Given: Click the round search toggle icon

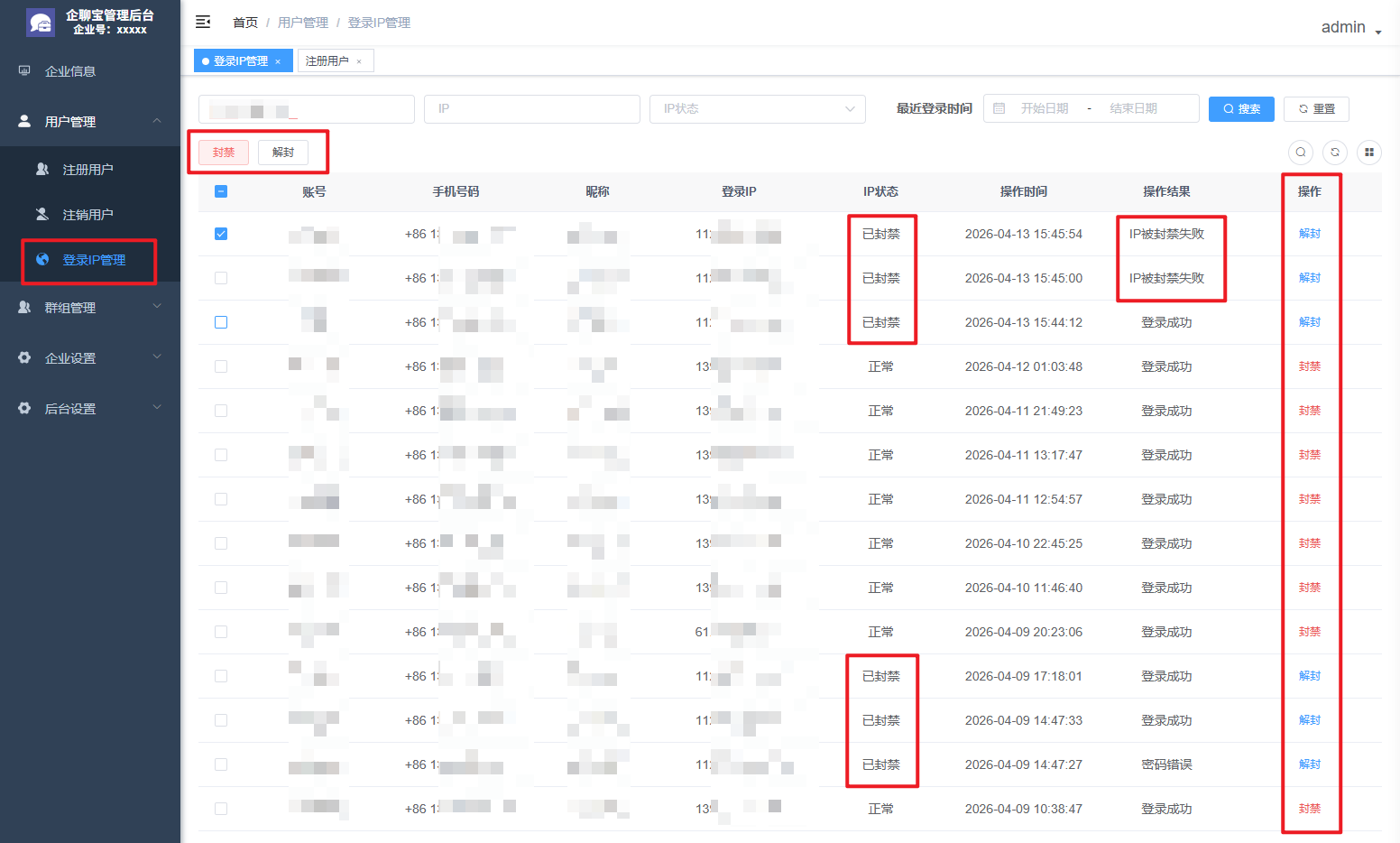Looking at the screenshot, I should tap(1300, 153).
